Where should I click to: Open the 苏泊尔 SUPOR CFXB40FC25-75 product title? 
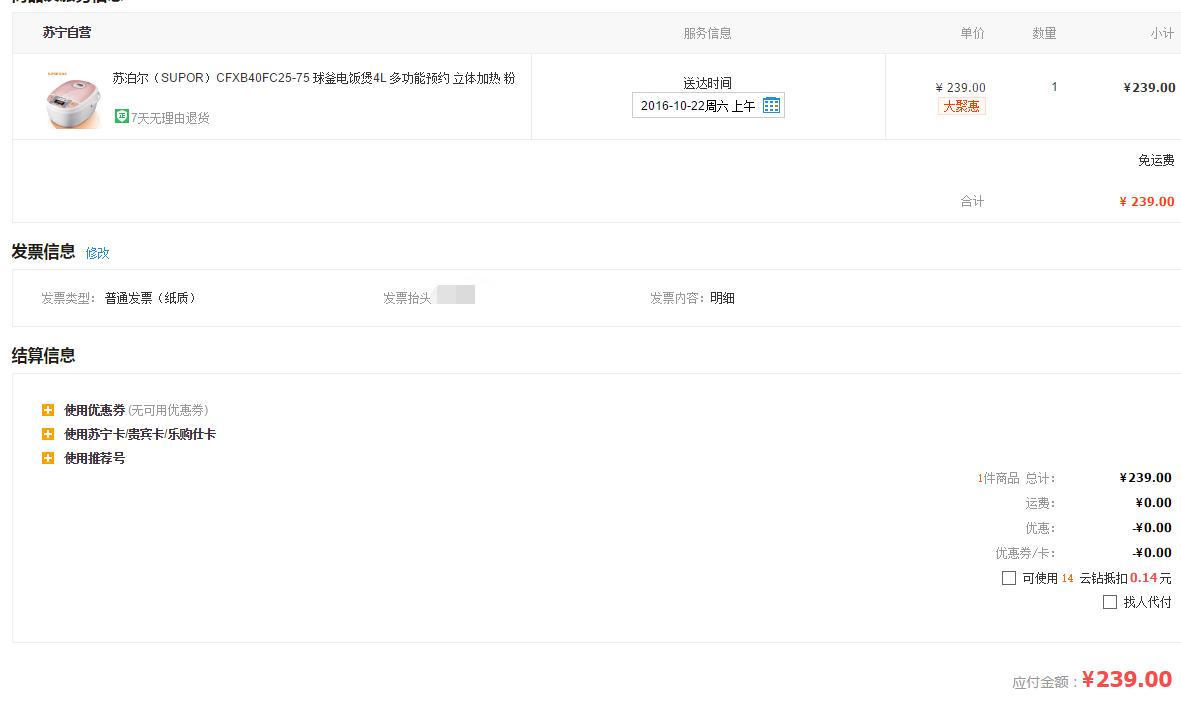click(x=314, y=78)
